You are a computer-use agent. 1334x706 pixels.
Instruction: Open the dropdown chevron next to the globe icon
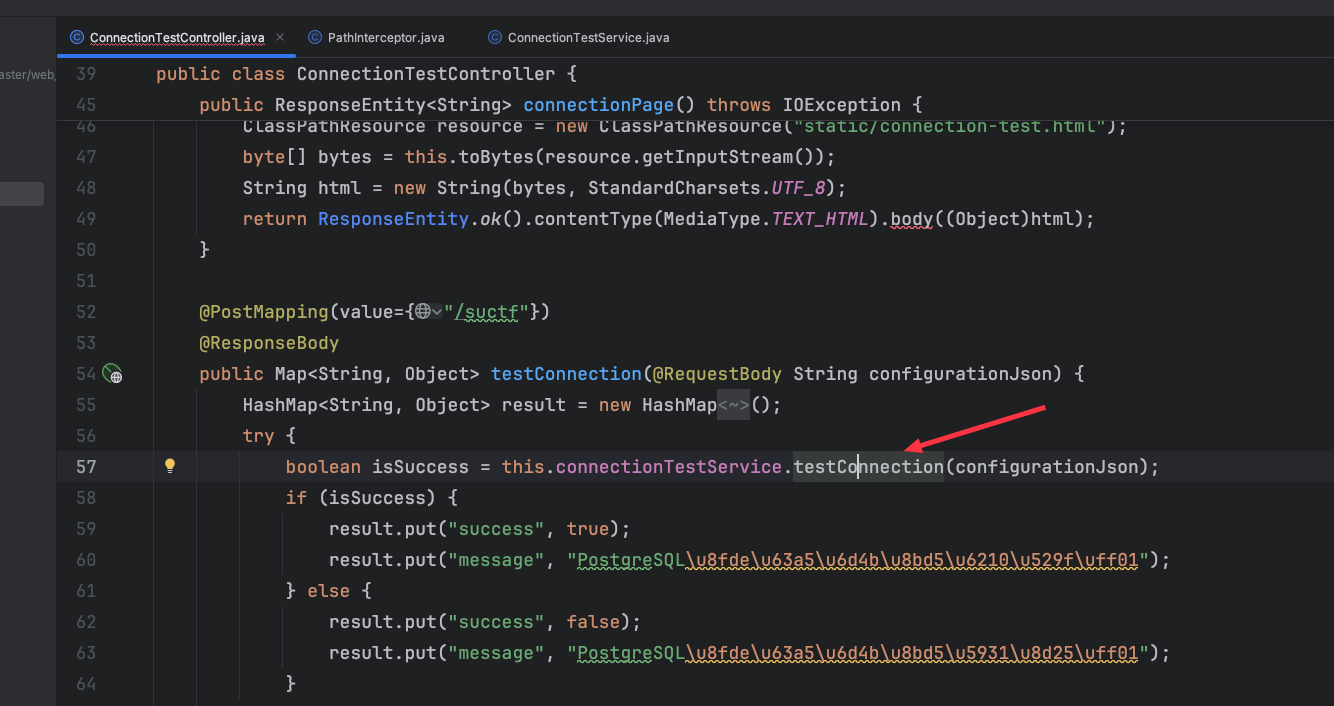(437, 312)
